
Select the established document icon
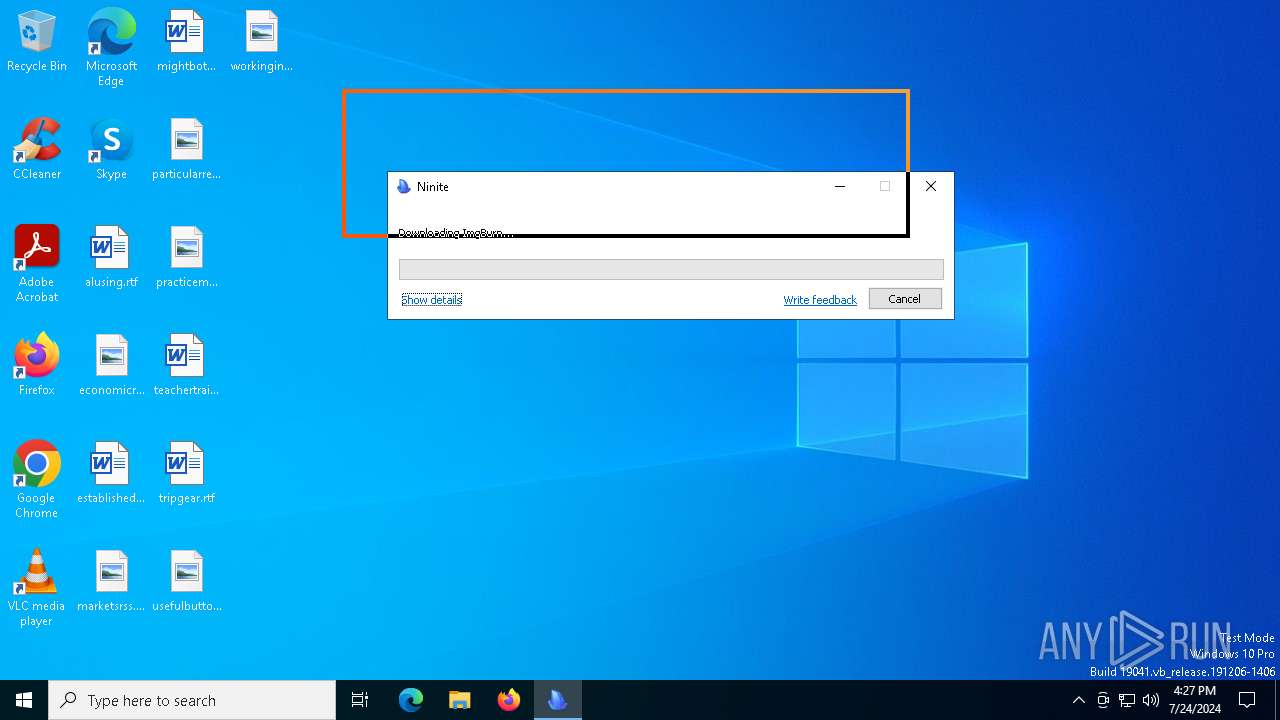(111, 473)
